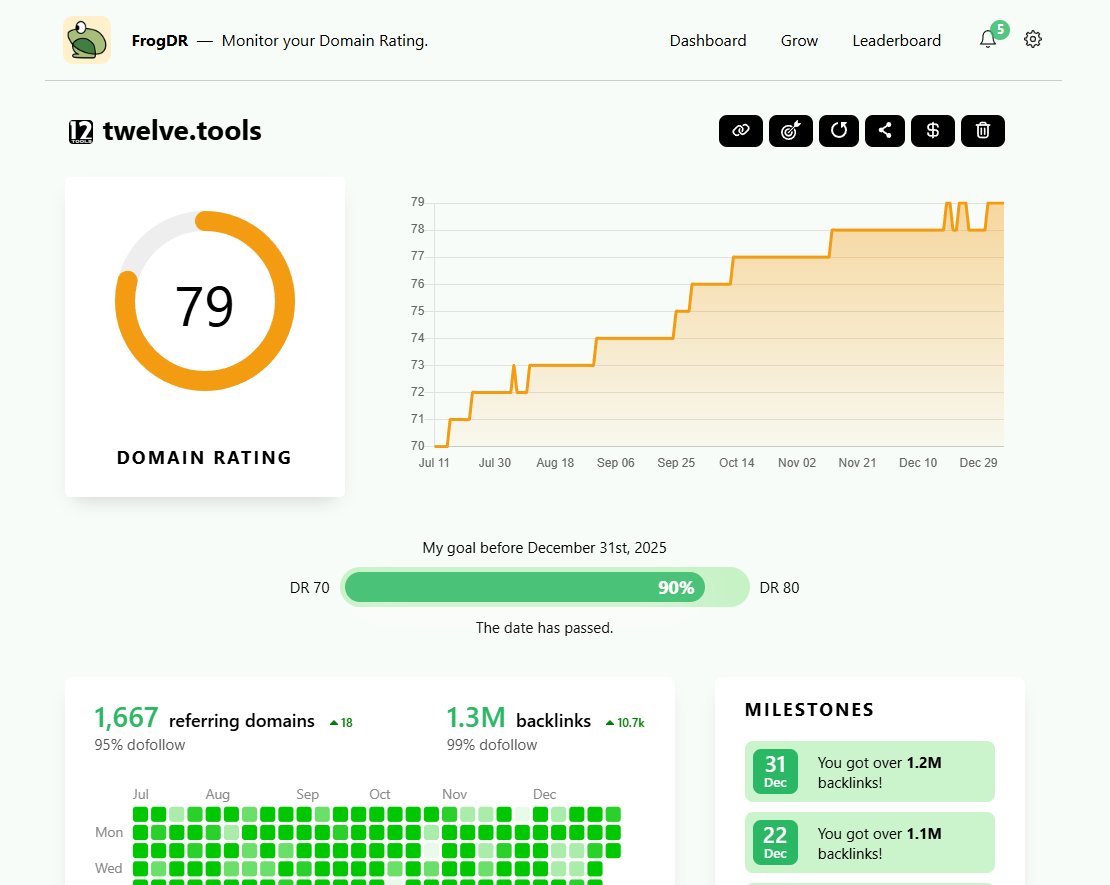Click the twelve.tools favicon icon

coord(81,132)
